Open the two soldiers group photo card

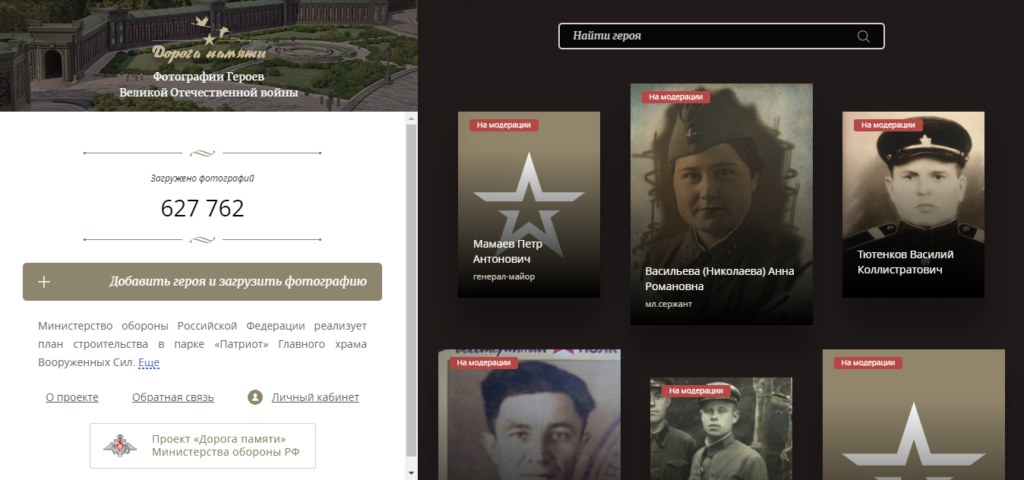pyautogui.click(x=721, y=429)
